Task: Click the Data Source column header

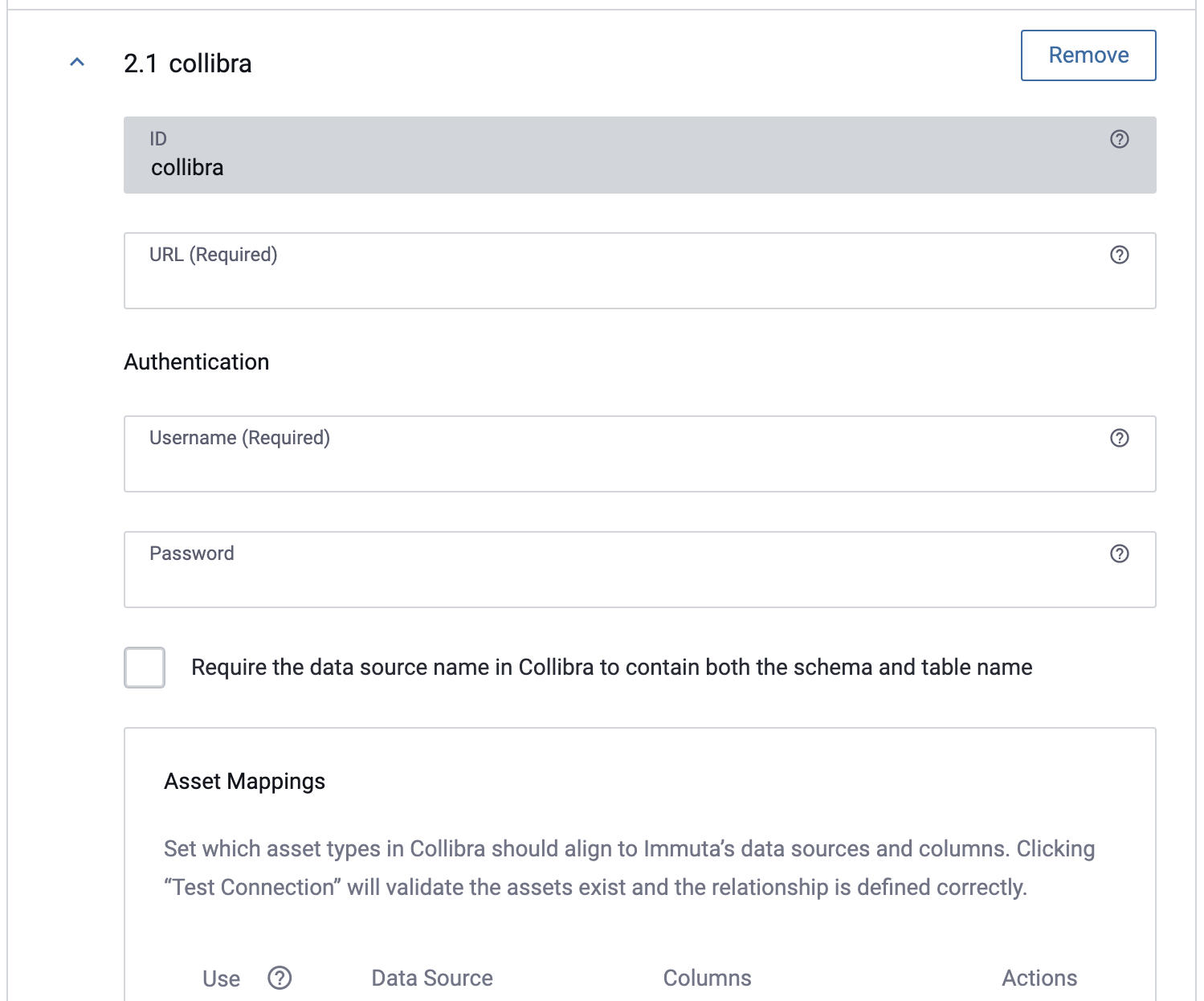Action: 432,978
